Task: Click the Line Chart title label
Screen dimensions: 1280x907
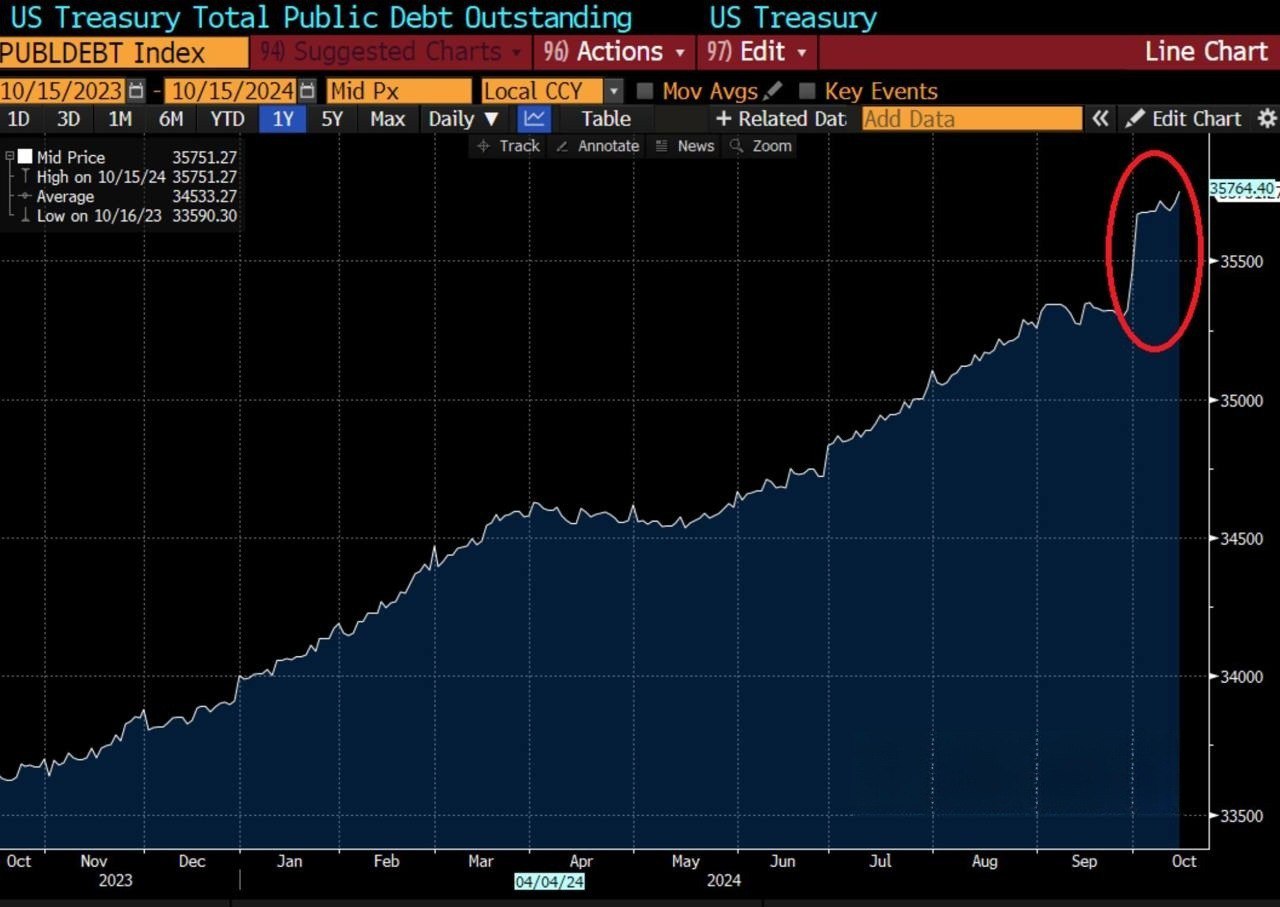Action: [x=1206, y=51]
